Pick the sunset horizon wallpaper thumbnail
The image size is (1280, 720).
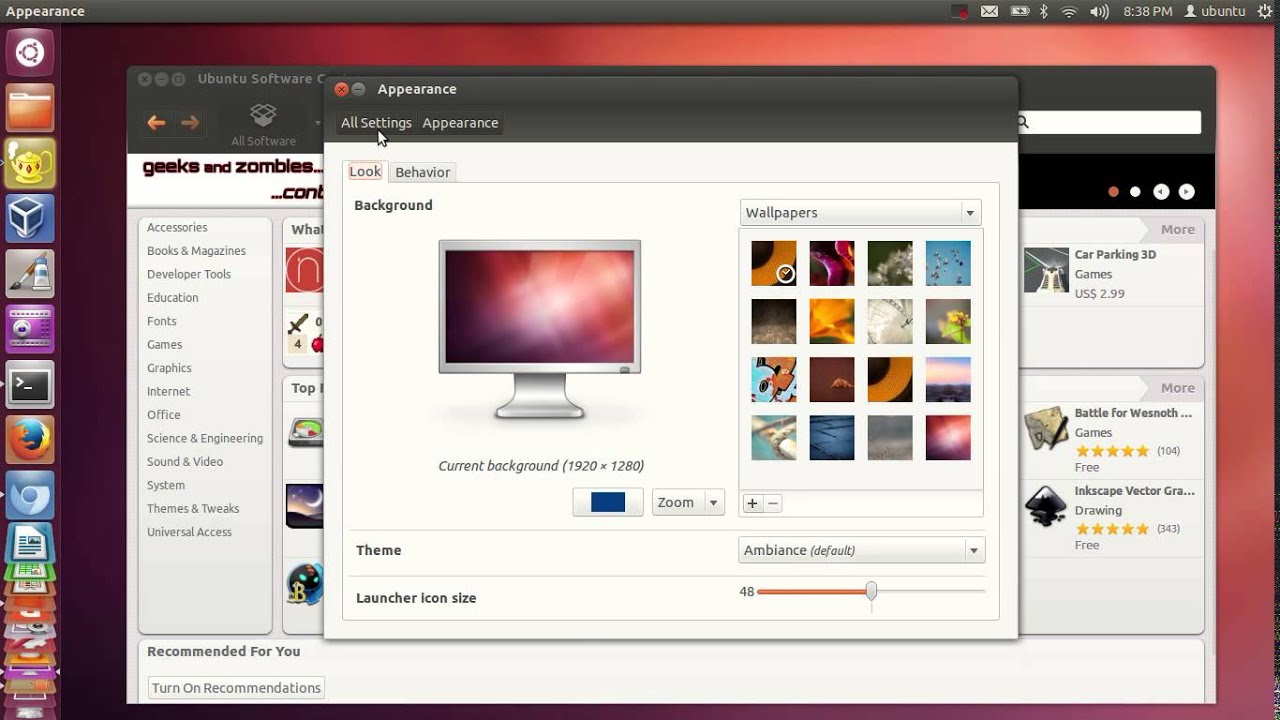coord(948,379)
